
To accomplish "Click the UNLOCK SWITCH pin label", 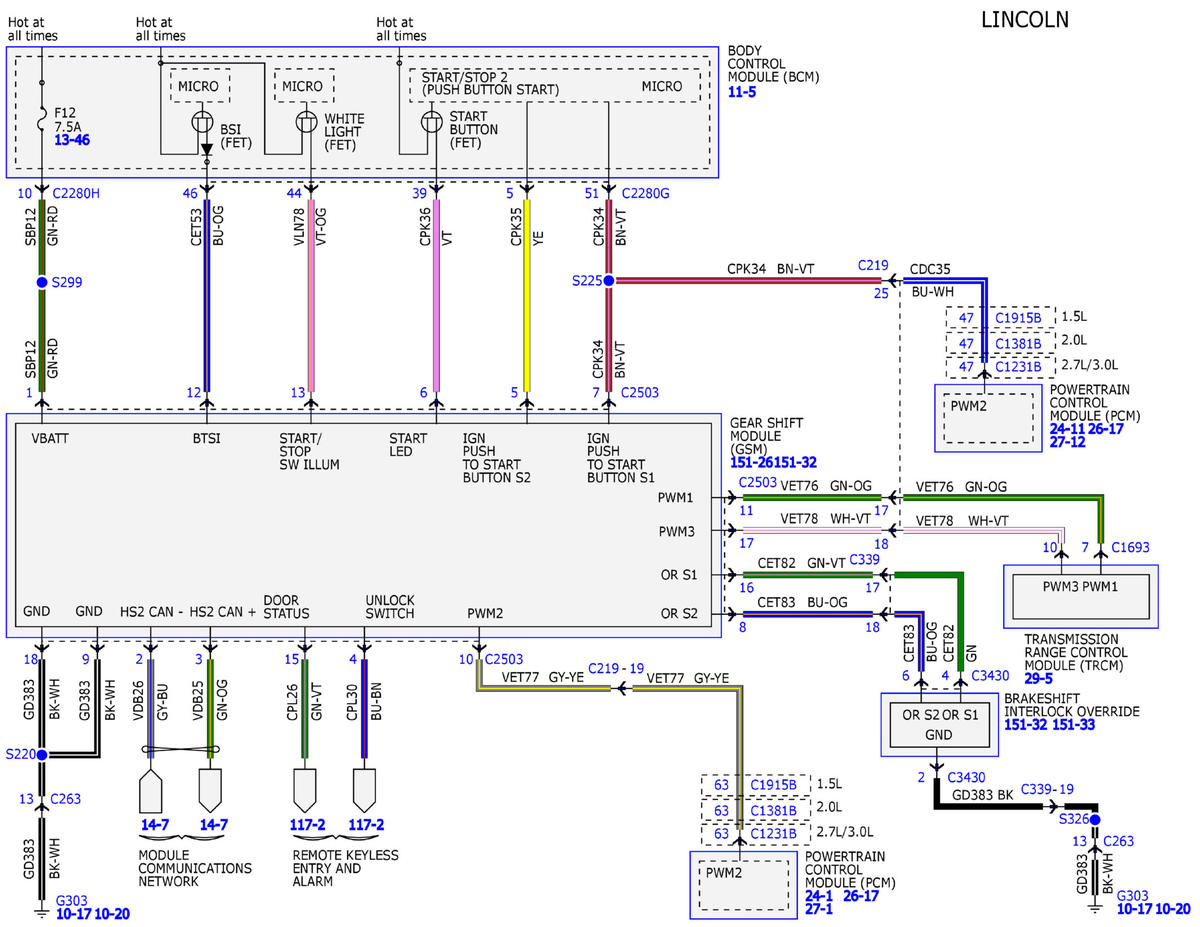I will pos(390,607).
